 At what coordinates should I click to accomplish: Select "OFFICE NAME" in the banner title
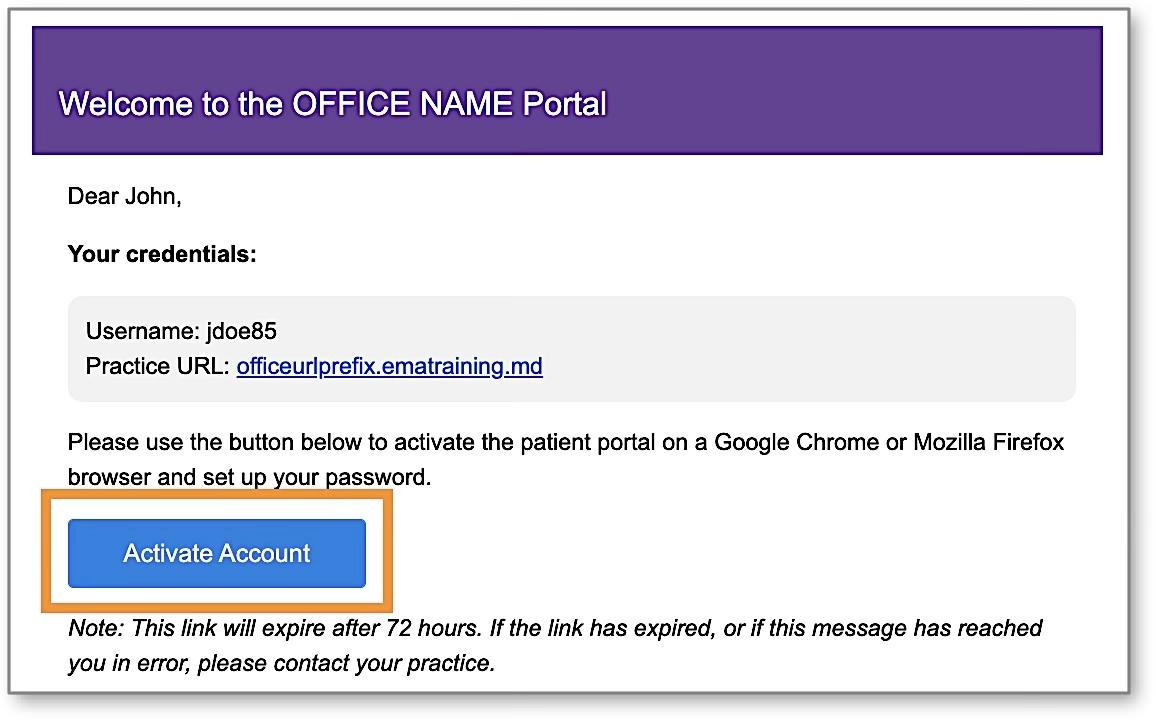(x=403, y=104)
